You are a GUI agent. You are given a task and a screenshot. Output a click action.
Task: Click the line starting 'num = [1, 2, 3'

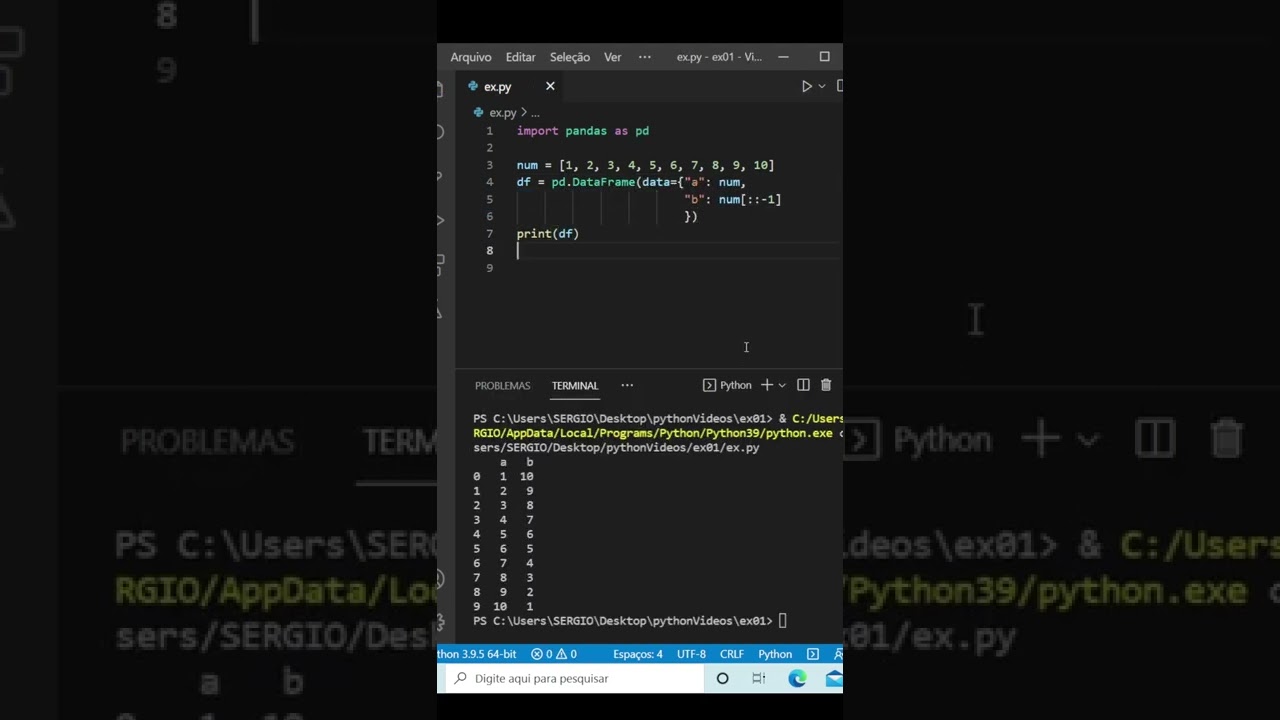coord(645,165)
